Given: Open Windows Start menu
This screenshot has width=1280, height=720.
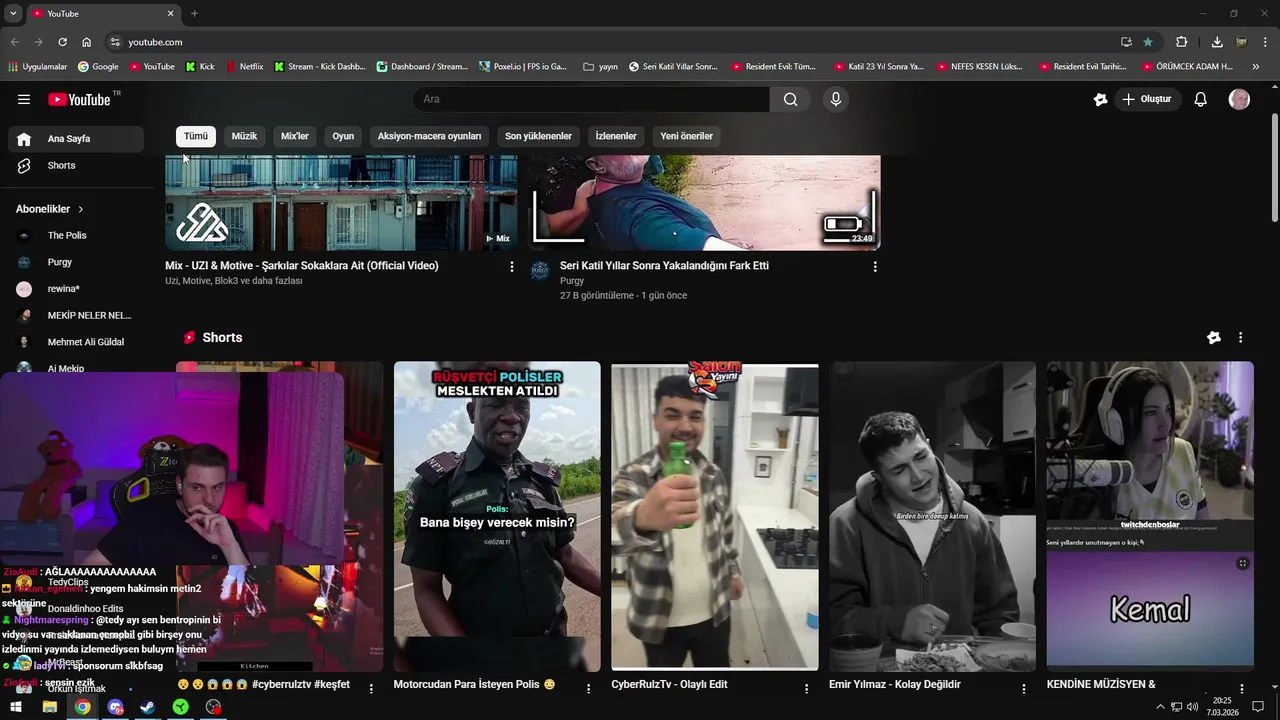Looking at the screenshot, I should coord(16,707).
